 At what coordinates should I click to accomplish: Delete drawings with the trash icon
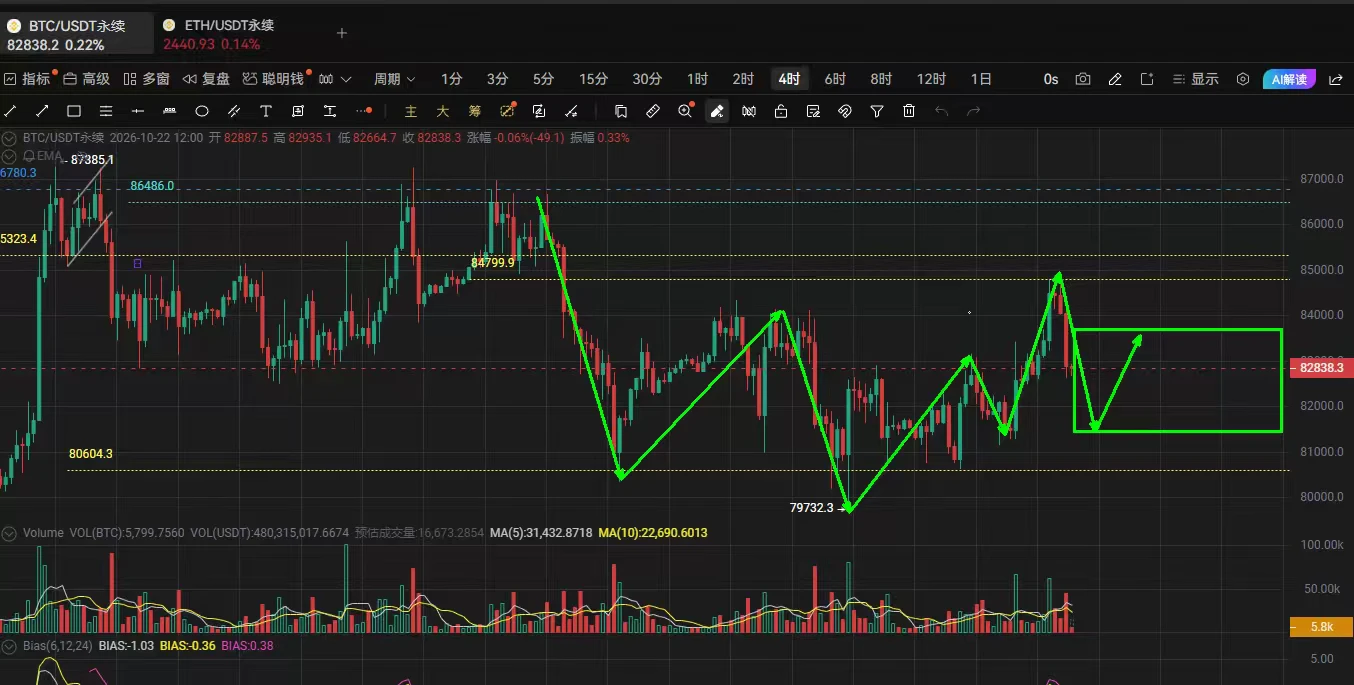[909, 111]
